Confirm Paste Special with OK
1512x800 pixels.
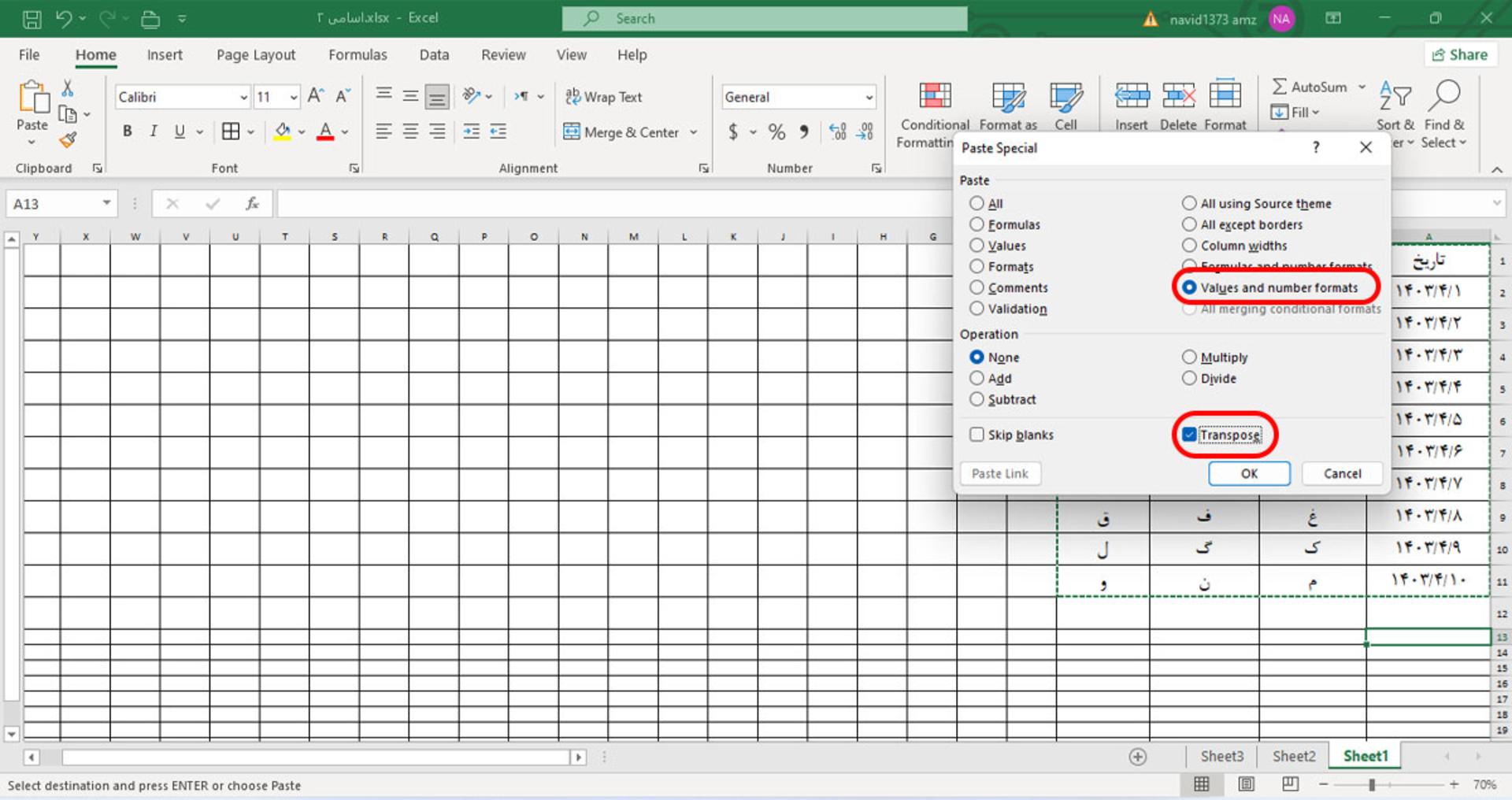[x=1249, y=473]
